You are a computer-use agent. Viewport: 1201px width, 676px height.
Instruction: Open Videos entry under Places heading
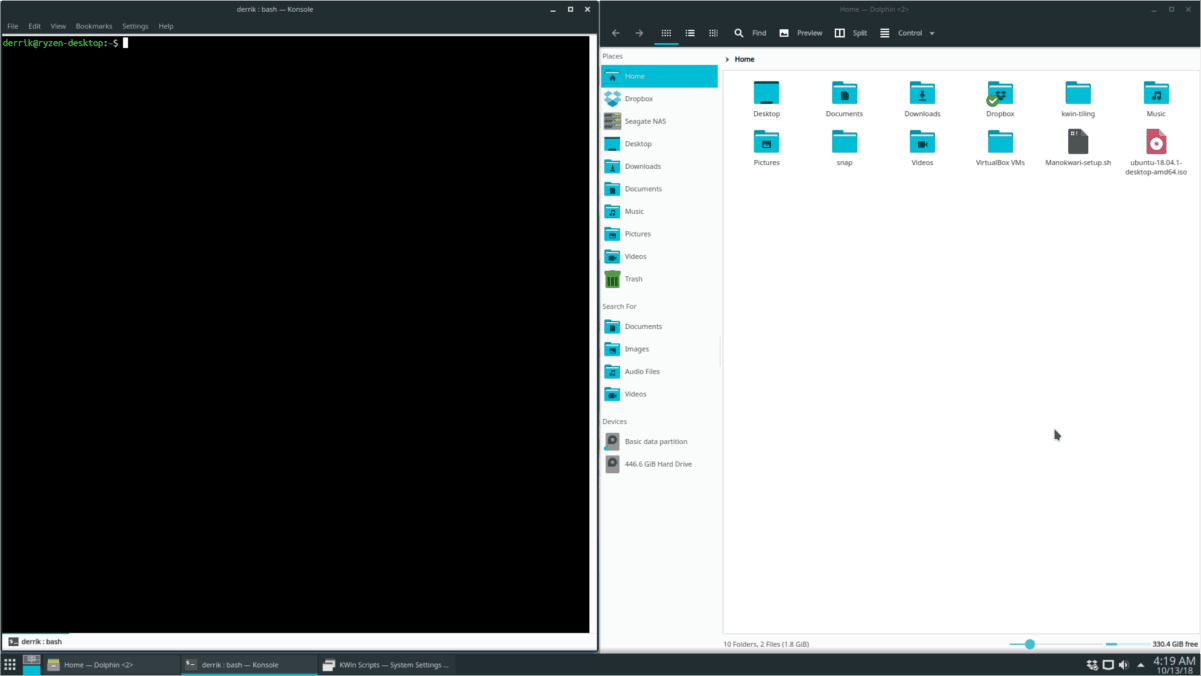tap(660, 256)
